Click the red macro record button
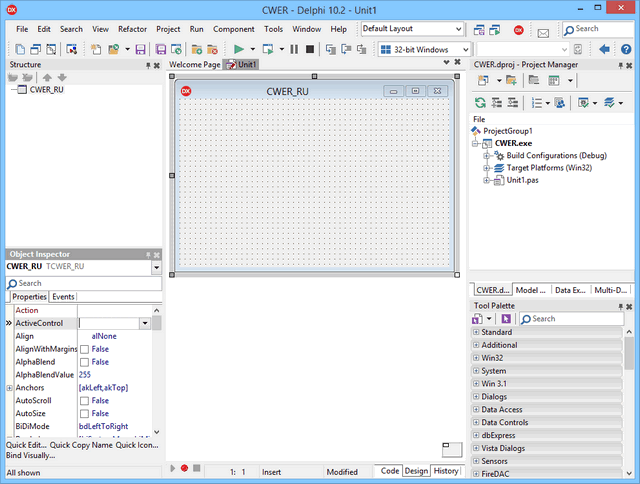Screen dimensions: 640x484 point(184,468)
